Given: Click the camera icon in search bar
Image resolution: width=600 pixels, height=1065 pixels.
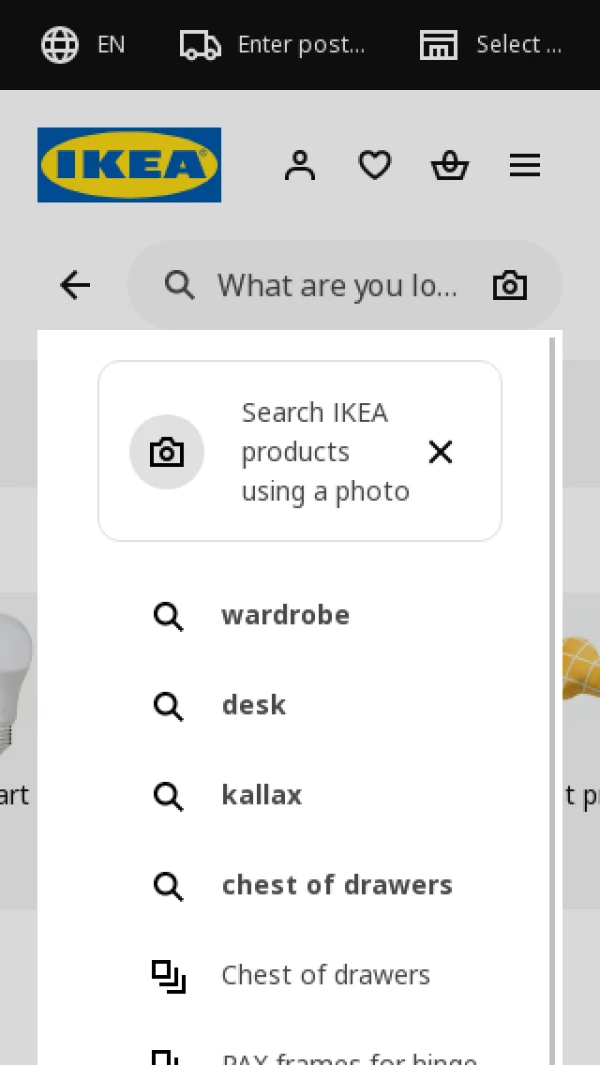Looking at the screenshot, I should pyautogui.click(x=510, y=286).
